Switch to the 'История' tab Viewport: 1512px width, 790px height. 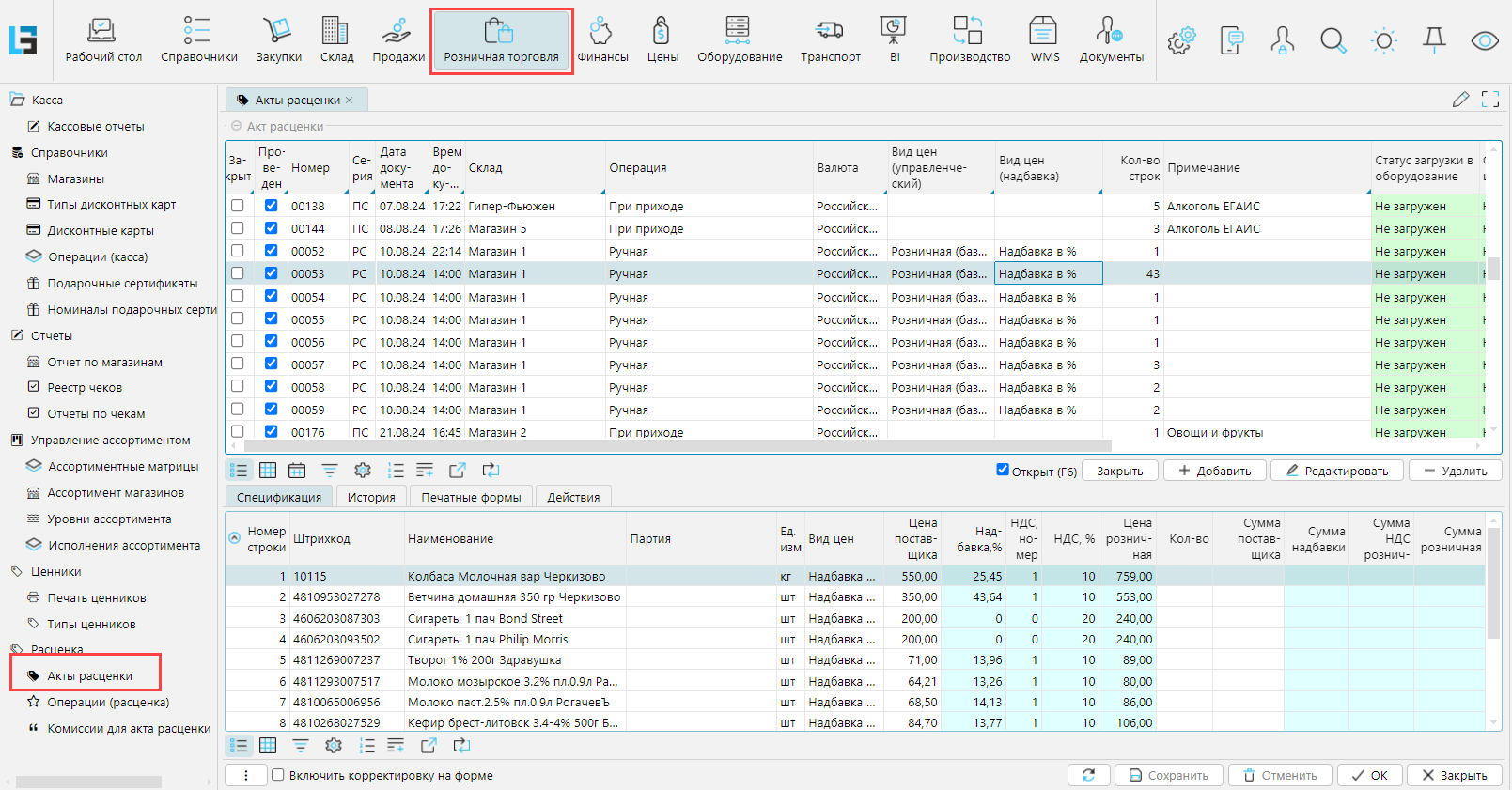371,497
